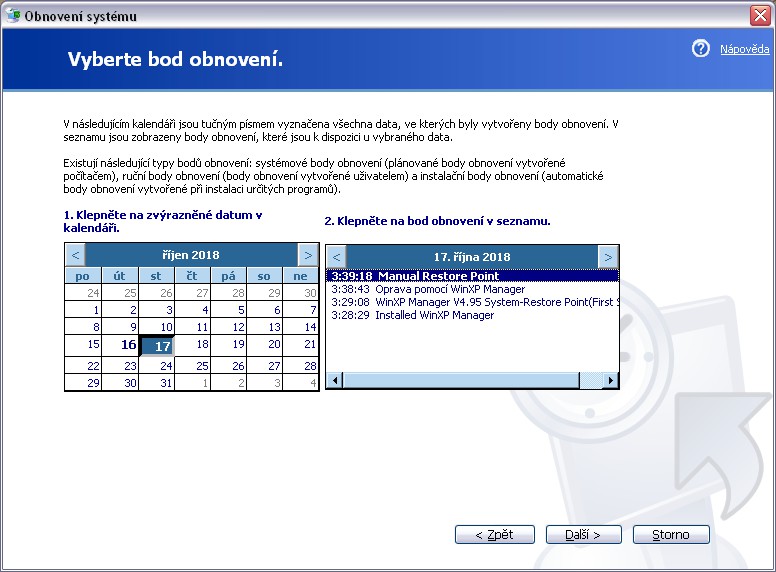Select October date 29 in calendar
This screenshot has width=776, height=572.
tap(84, 382)
